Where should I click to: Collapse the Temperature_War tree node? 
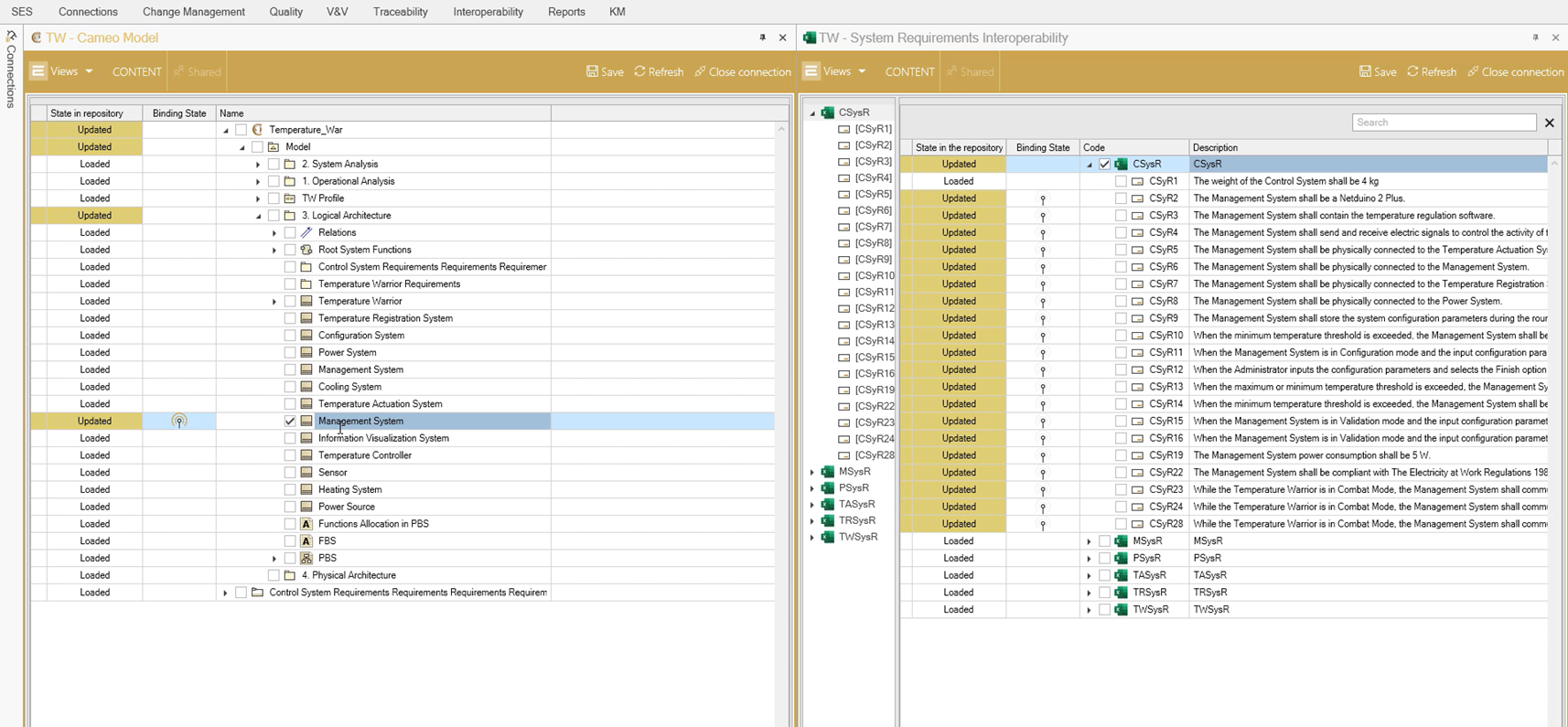(226, 131)
